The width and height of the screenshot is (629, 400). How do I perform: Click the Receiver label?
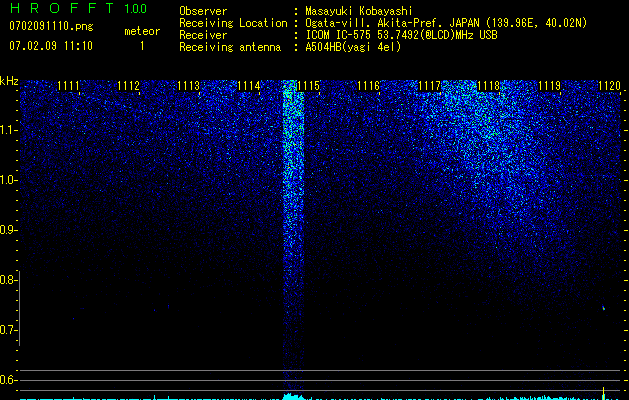[203, 35]
